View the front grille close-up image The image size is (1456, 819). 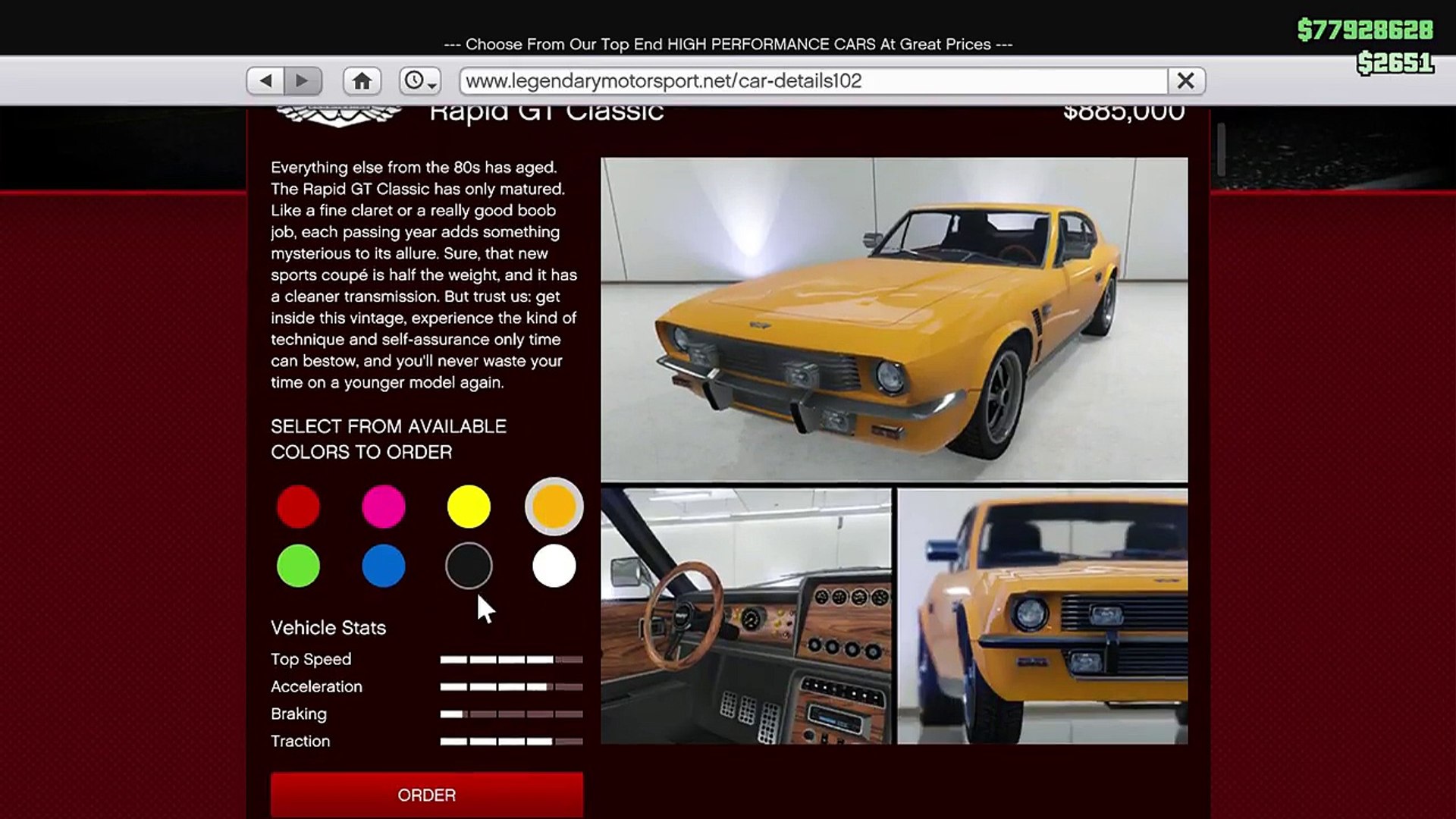pyautogui.click(x=1042, y=616)
